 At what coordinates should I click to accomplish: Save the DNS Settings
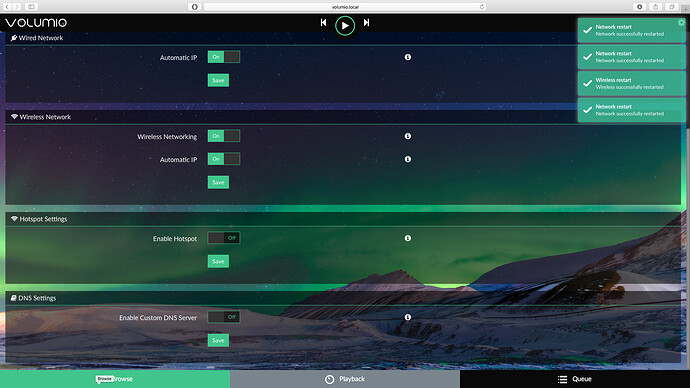(x=218, y=340)
